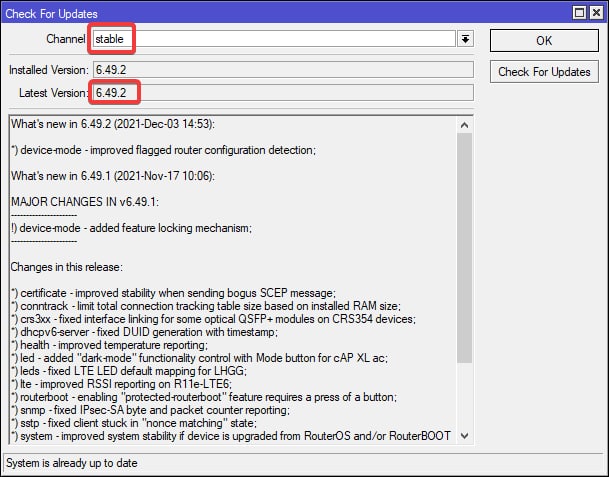
Task: Click the Check For Updates title bar text
Action: click(51, 14)
